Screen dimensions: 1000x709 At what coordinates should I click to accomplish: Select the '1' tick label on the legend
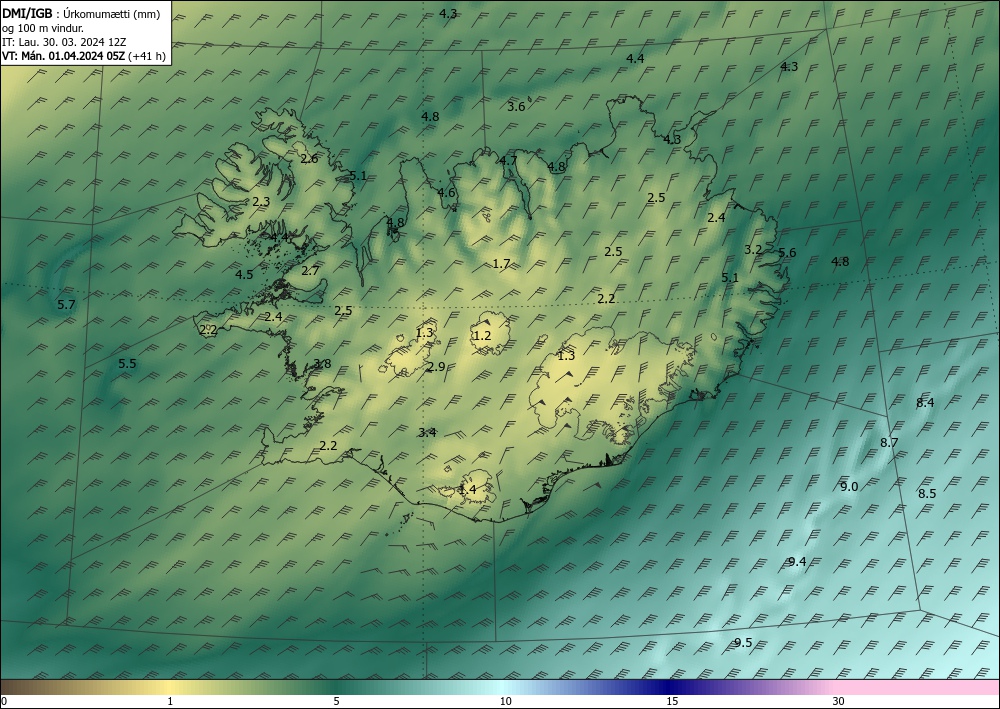[x=170, y=701]
